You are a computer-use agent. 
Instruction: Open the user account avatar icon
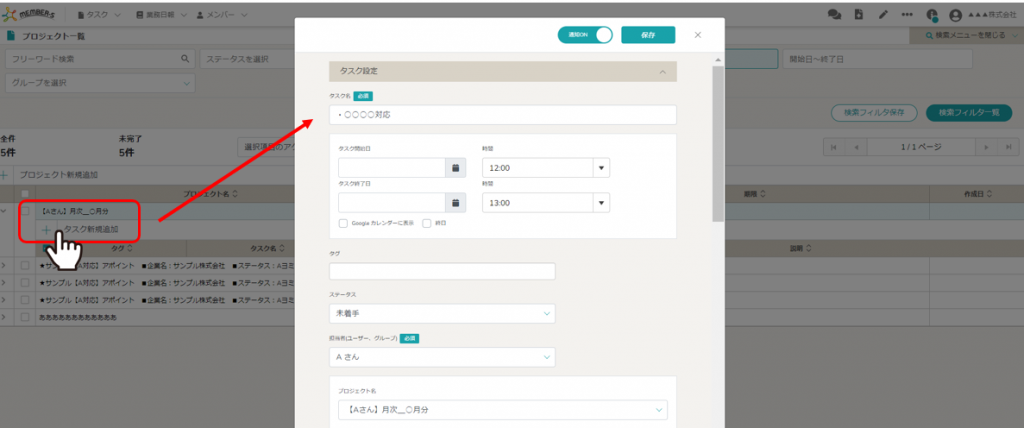[x=955, y=15]
